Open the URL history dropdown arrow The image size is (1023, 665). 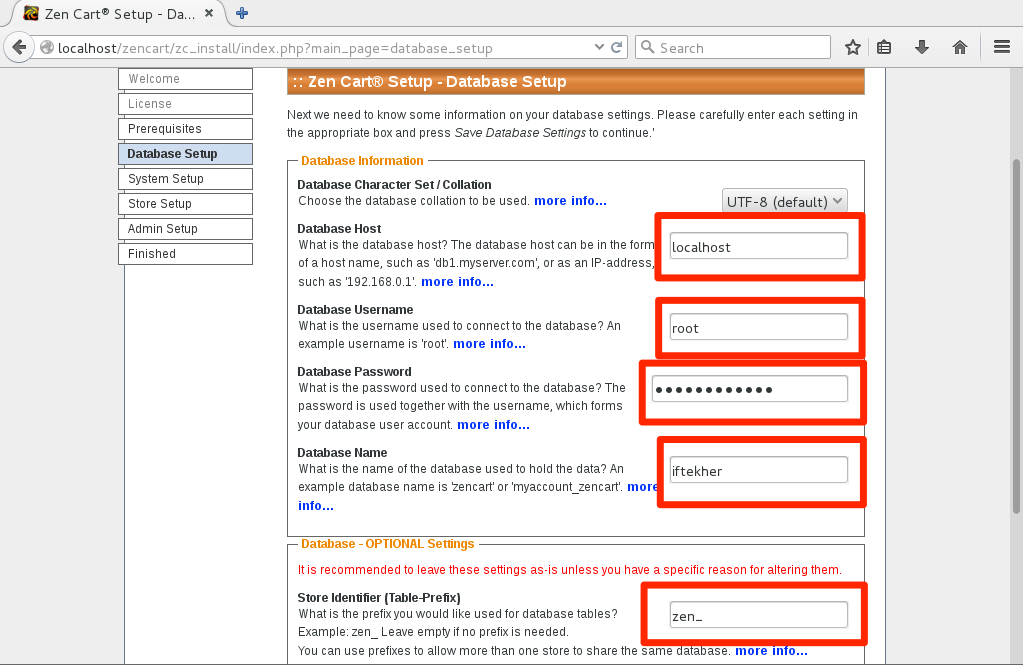[x=599, y=47]
